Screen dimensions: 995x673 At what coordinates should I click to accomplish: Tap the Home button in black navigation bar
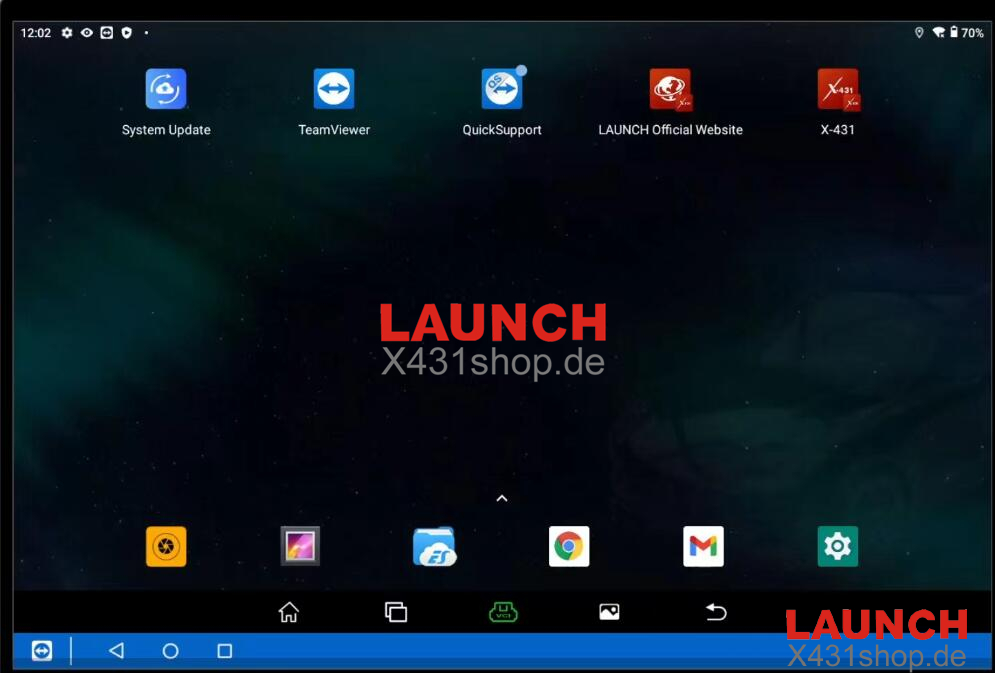pos(289,612)
